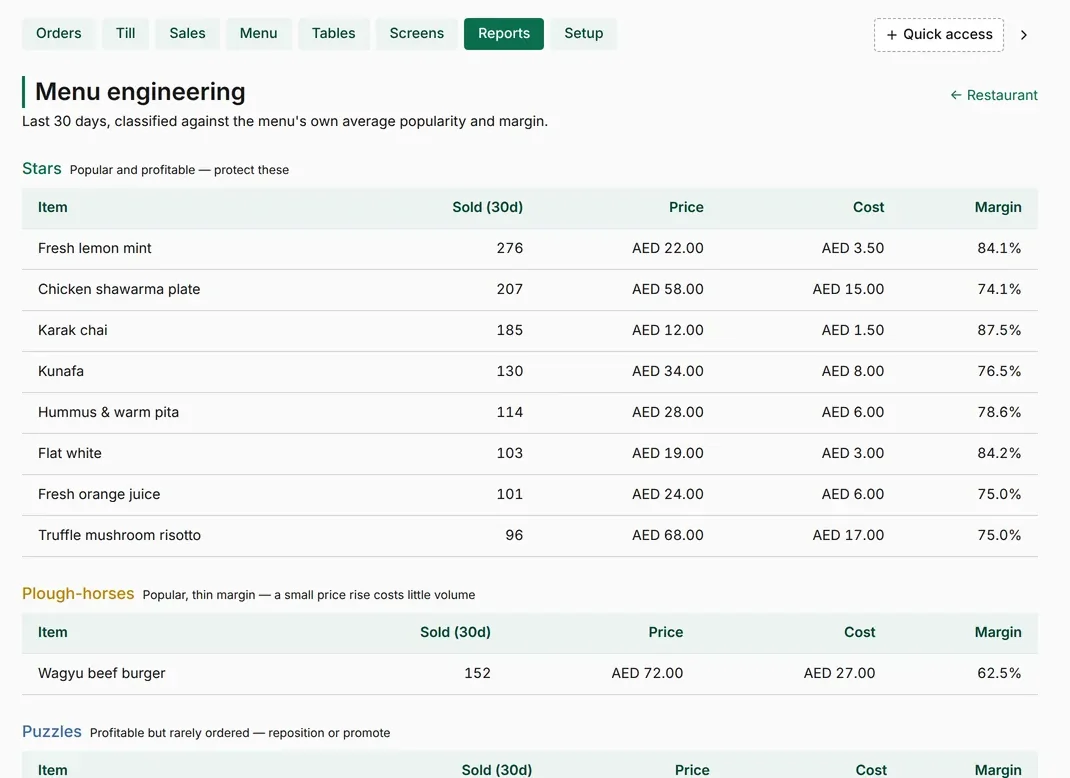This screenshot has width=1070, height=778.
Task: Click the Sold (30d) header in Stars table
Action: coord(487,207)
